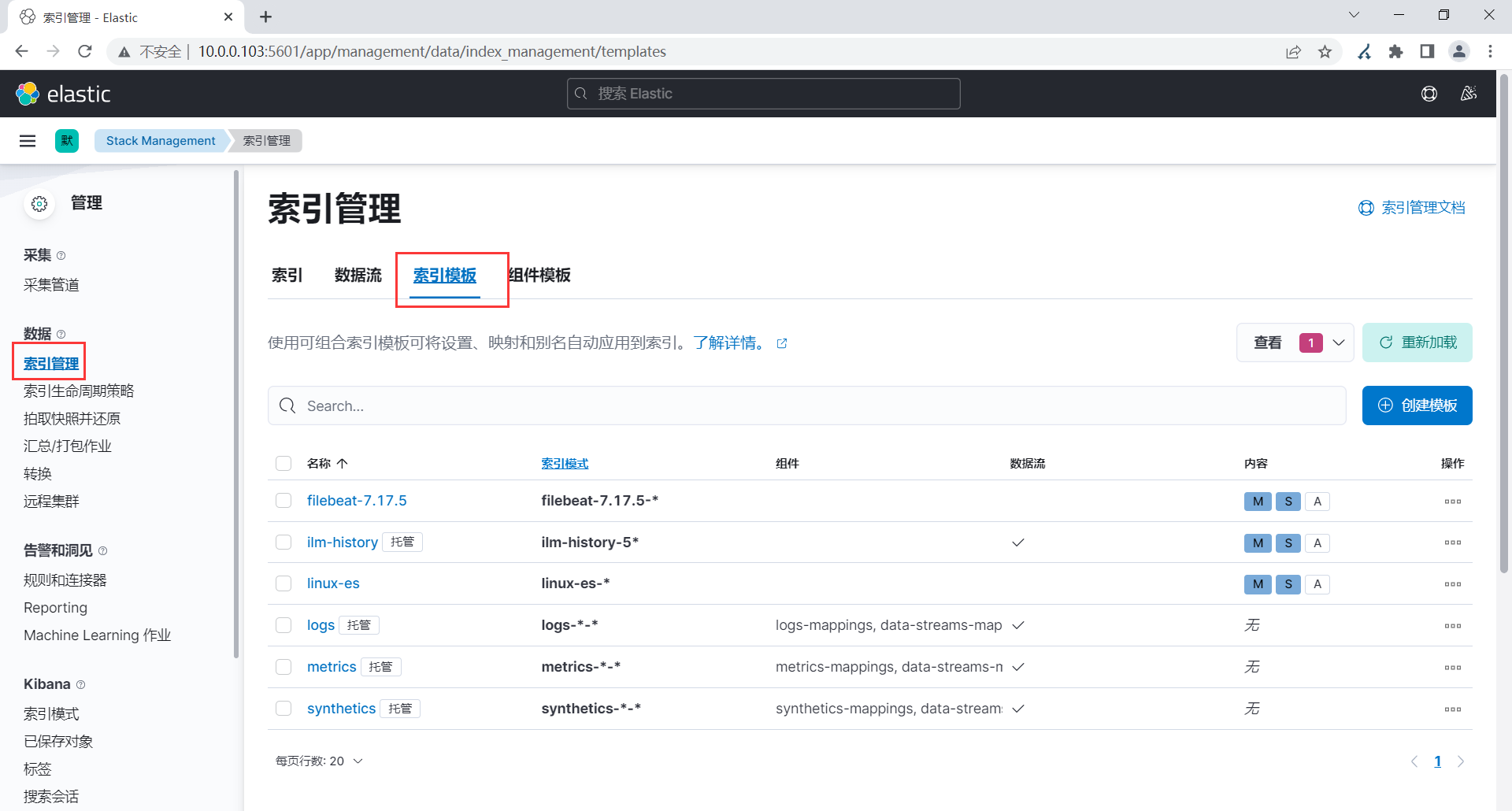Open the 每页行数: 20 rows selector

click(319, 761)
